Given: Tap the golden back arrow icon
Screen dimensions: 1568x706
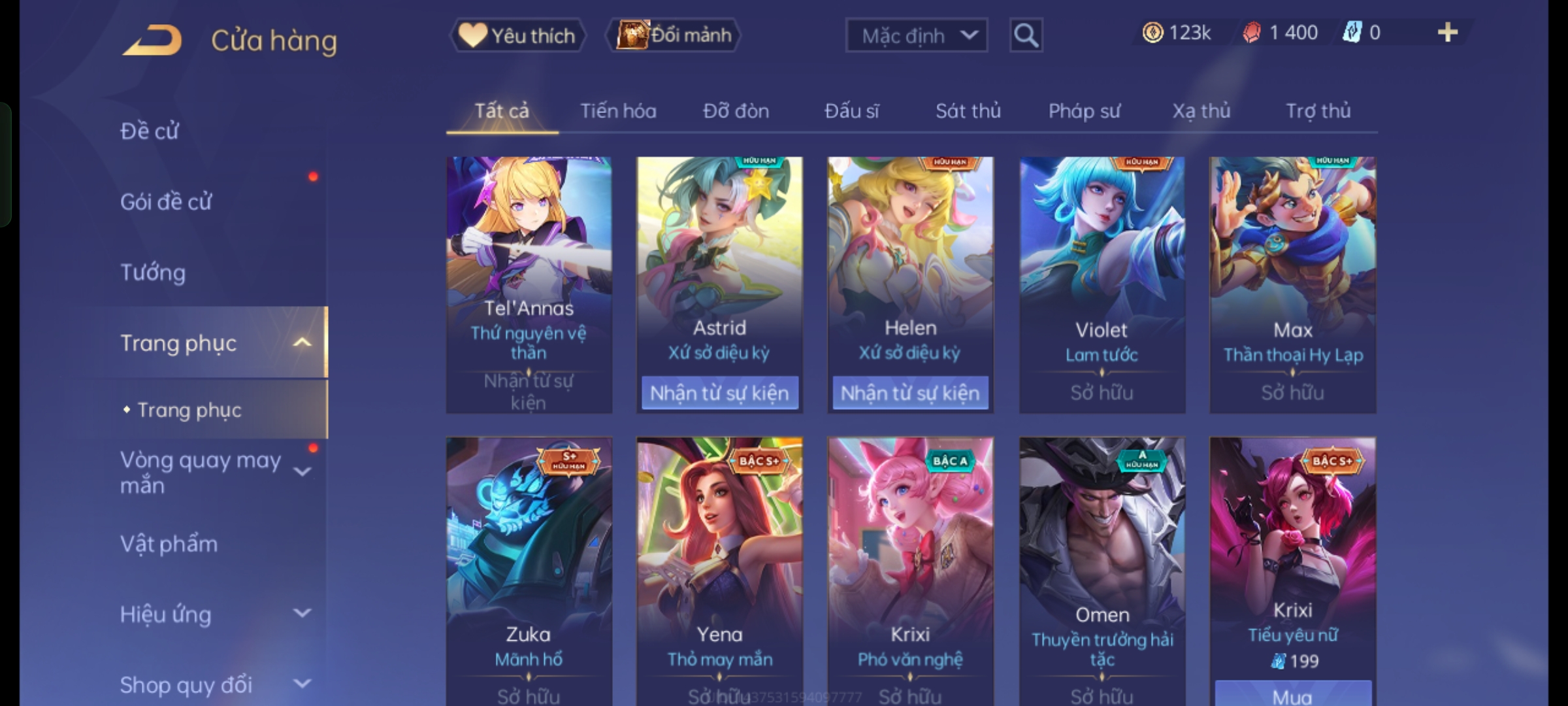Looking at the screenshot, I should (152, 40).
